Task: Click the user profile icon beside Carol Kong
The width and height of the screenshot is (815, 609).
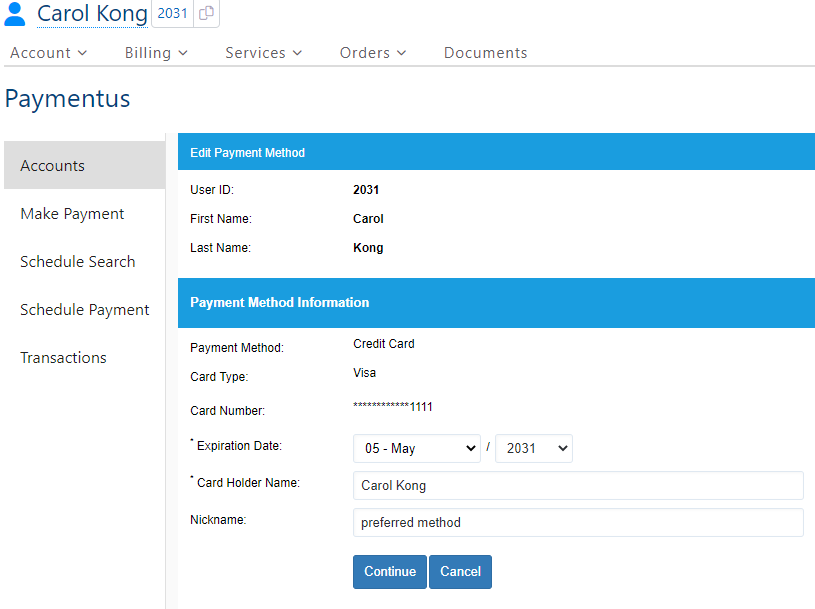Action: [x=14, y=14]
